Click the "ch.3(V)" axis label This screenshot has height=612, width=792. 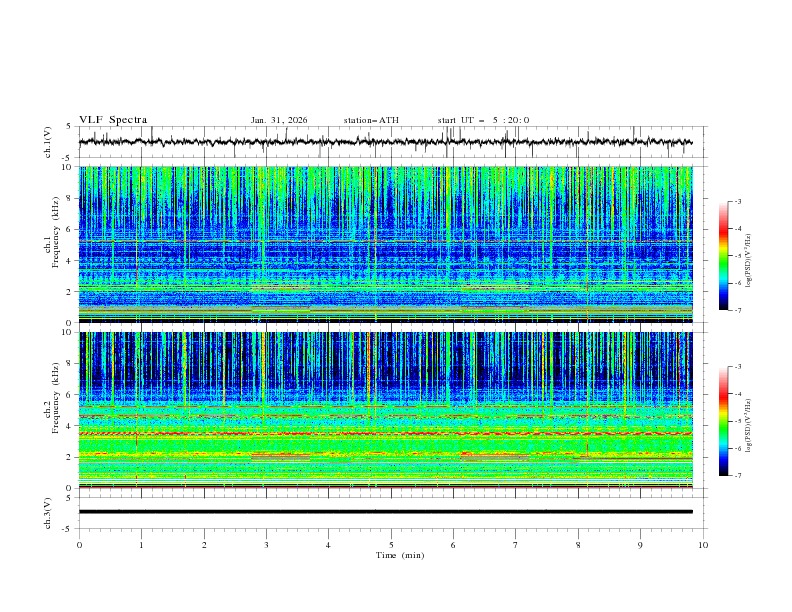[48, 513]
